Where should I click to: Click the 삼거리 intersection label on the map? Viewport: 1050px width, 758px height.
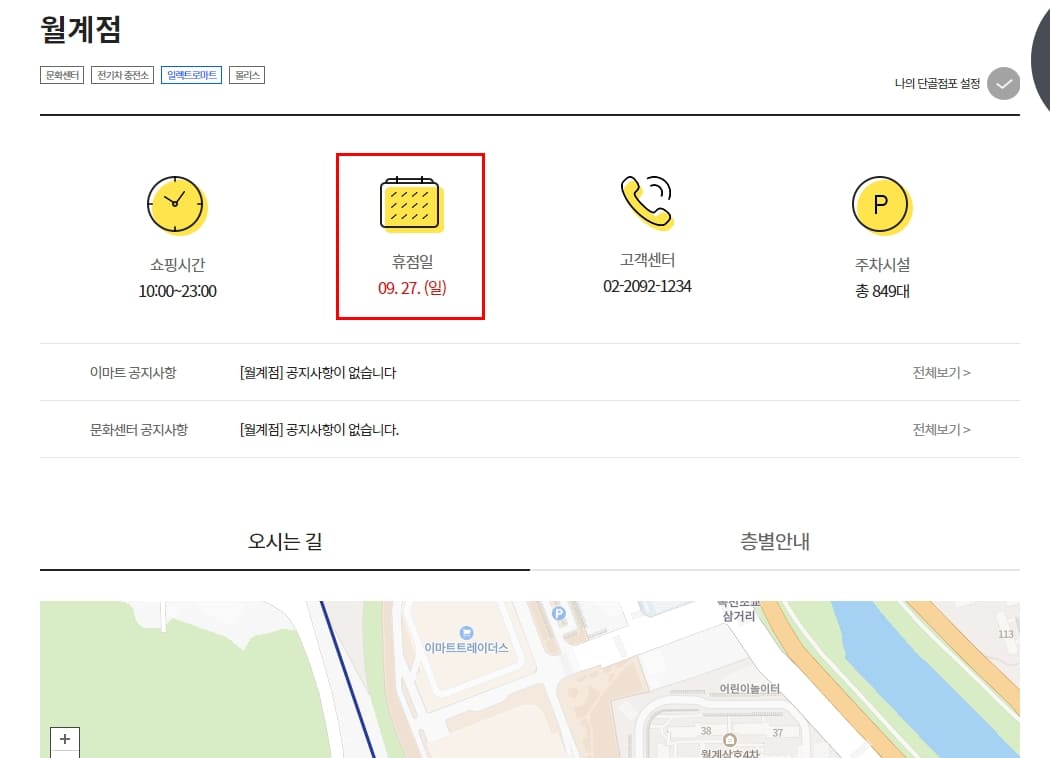click(739, 616)
